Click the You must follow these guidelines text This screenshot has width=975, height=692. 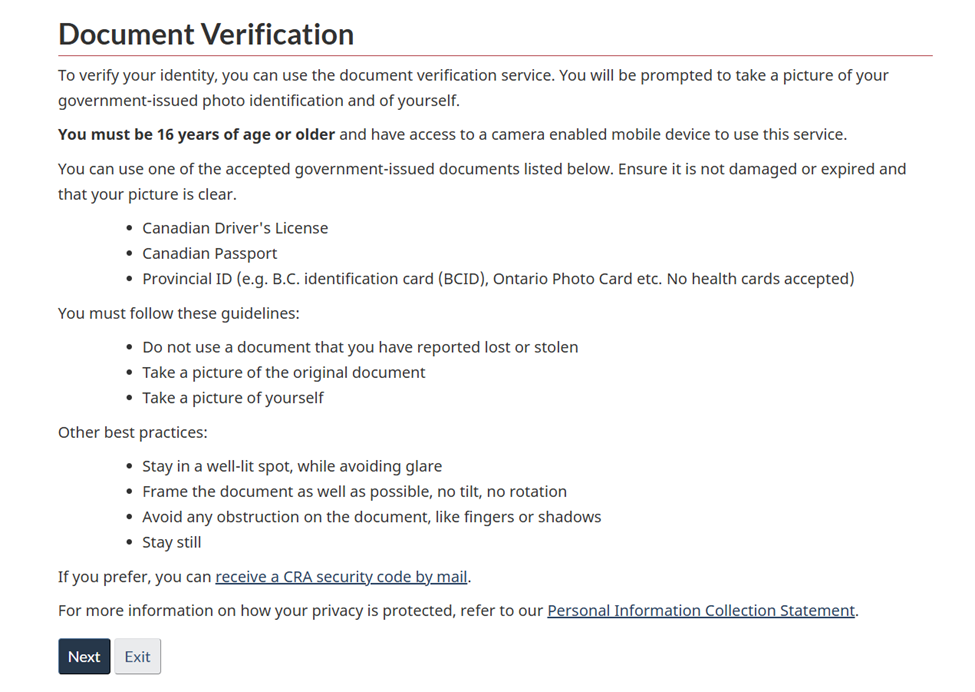[x=179, y=314]
